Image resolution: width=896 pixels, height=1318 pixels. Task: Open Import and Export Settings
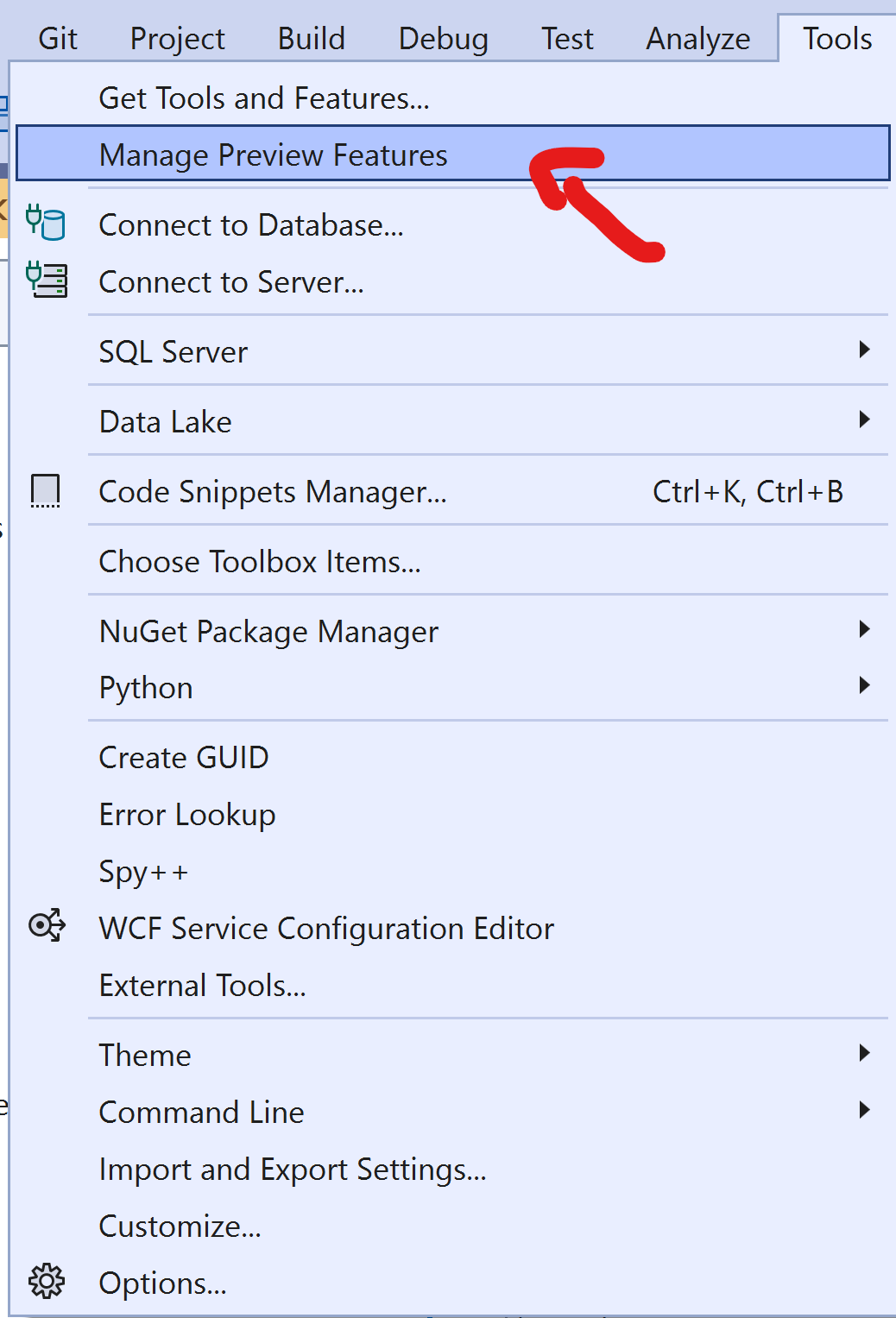tap(293, 1170)
